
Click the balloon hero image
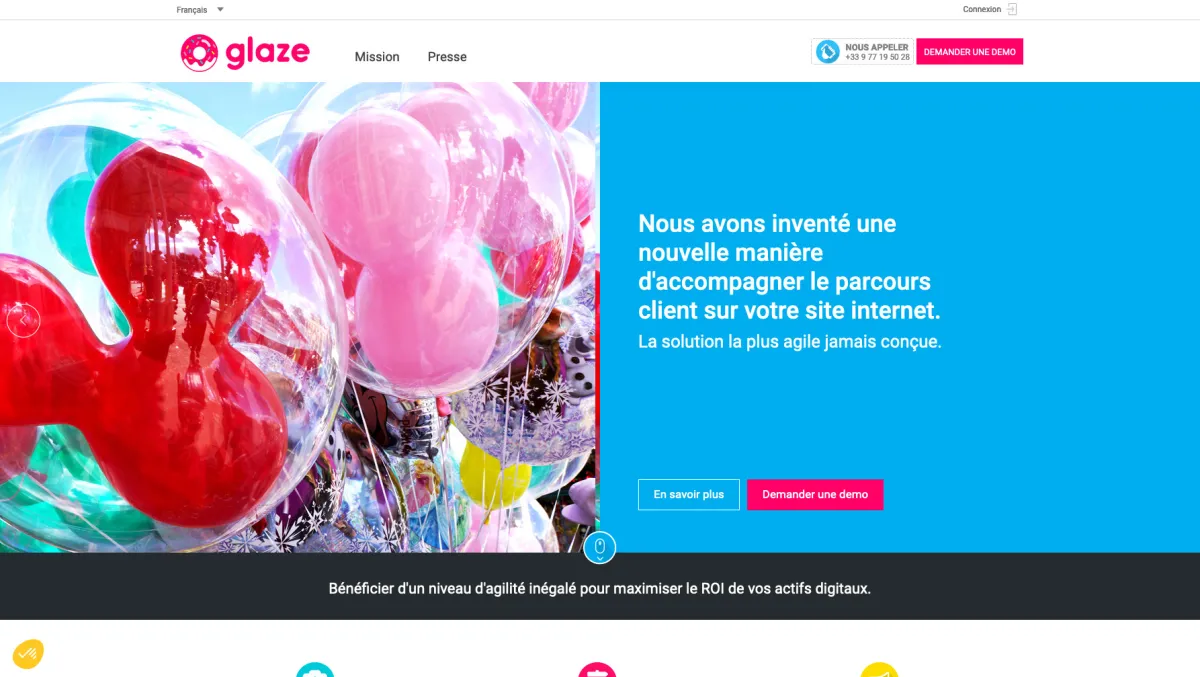[x=299, y=317]
